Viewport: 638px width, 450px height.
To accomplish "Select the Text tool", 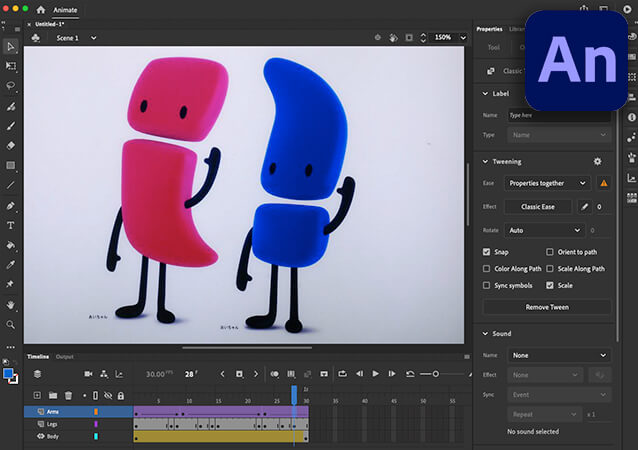I will point(11,225).
